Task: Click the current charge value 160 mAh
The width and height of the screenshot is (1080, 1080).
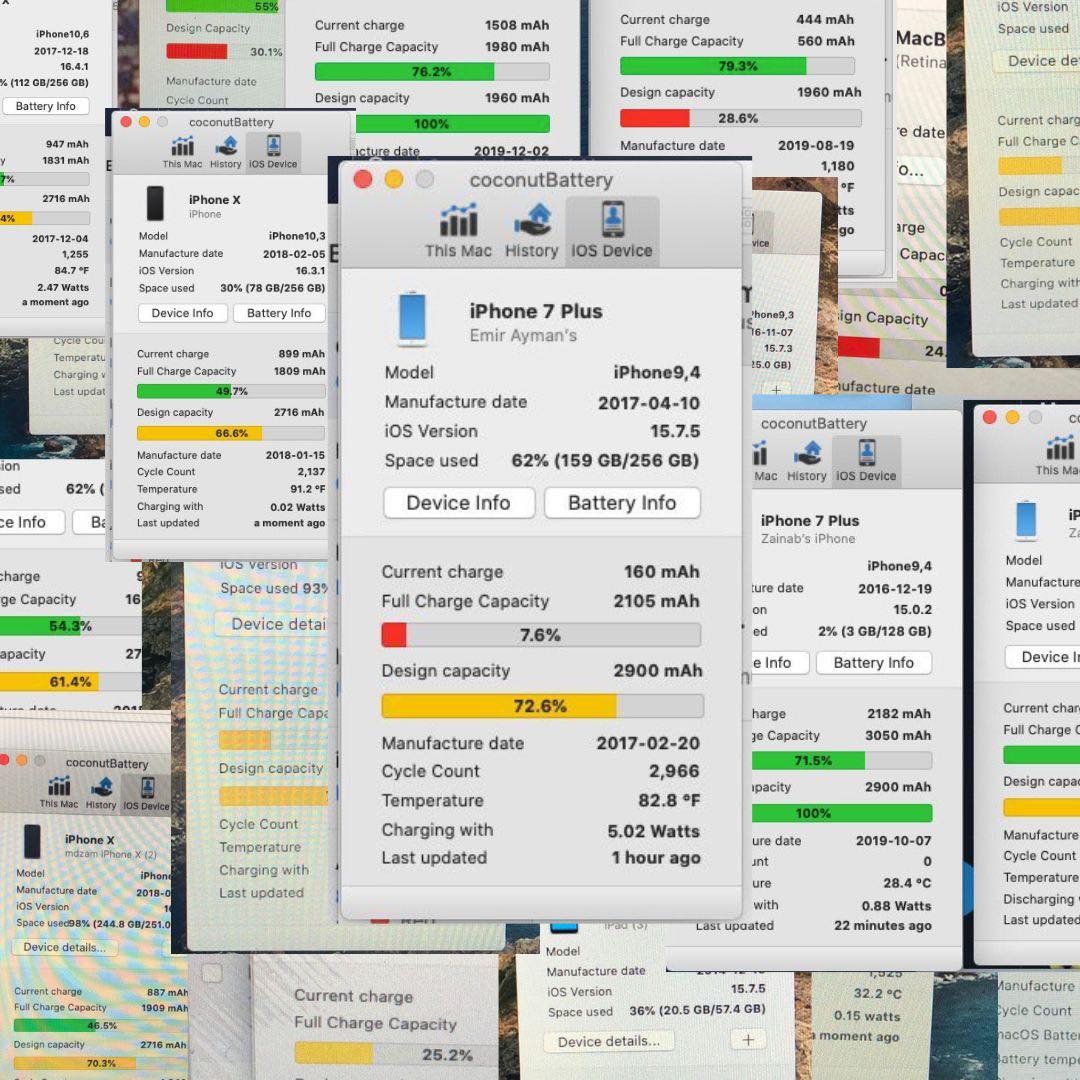Action: (662, 572)
